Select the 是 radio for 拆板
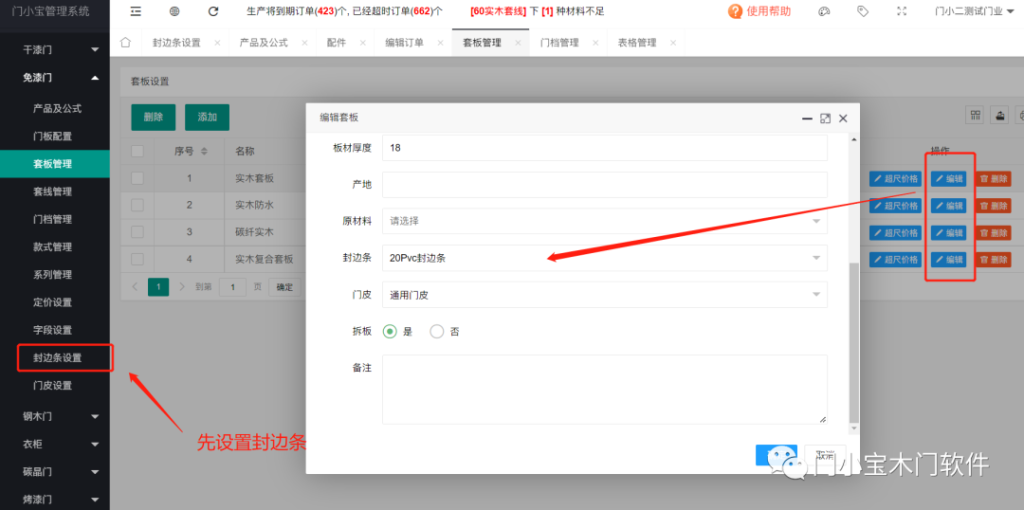The height and width of the screenshot is (510, 1024). pyautogui.click(x=390, y=332)
